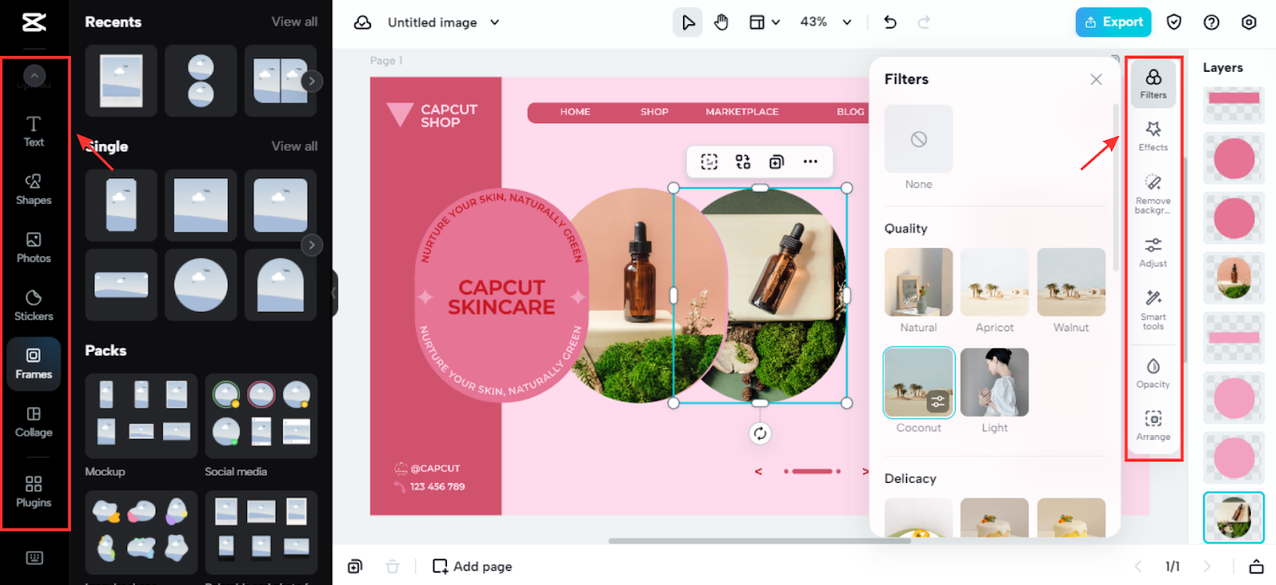Open the Filters tool in right toolbar
The image size is (1276, 585).
pyautogui.click(x=1153, y=84)
